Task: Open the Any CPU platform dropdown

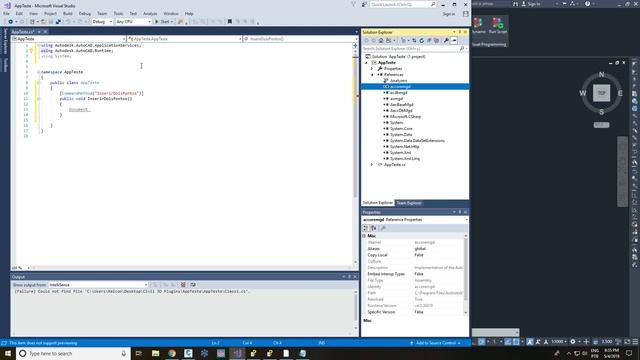Action: 133,22
